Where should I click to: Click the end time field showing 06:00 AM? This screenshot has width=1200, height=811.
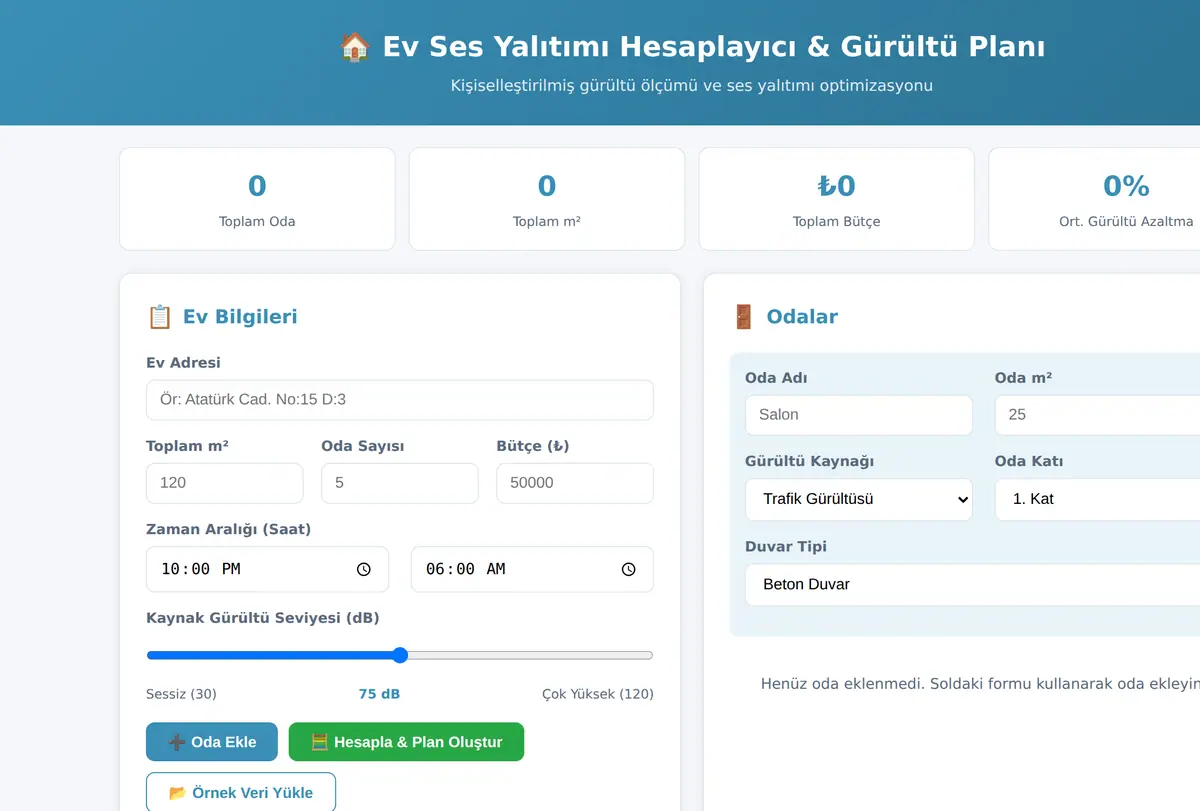pos(532,569)
